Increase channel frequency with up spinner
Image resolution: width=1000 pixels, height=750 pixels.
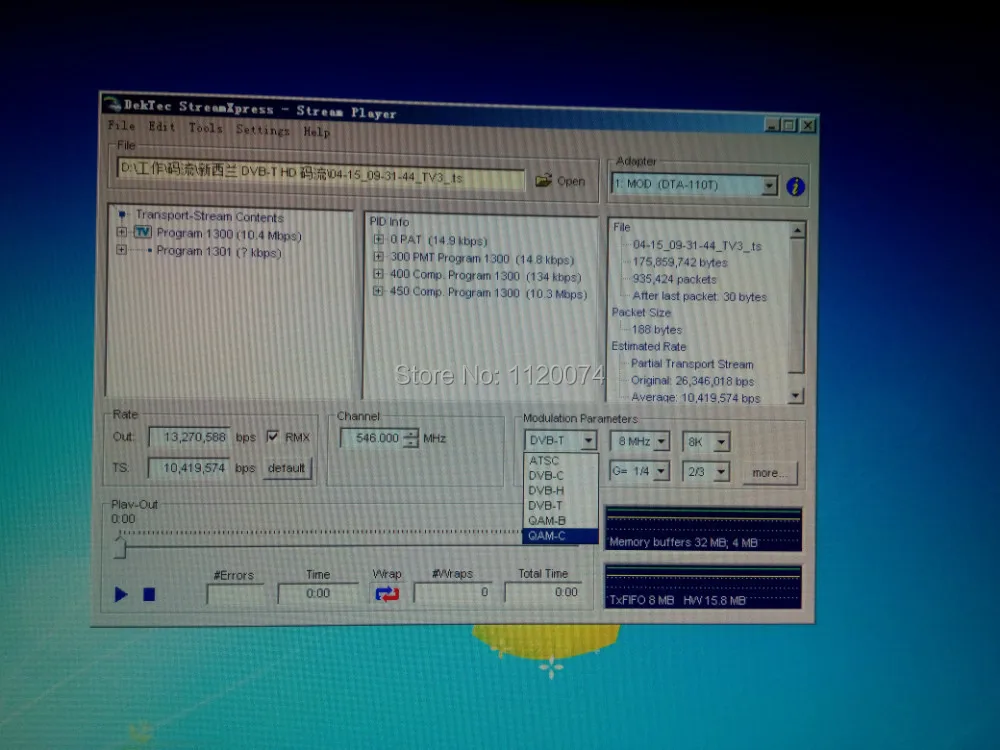[x=412, y=434]
